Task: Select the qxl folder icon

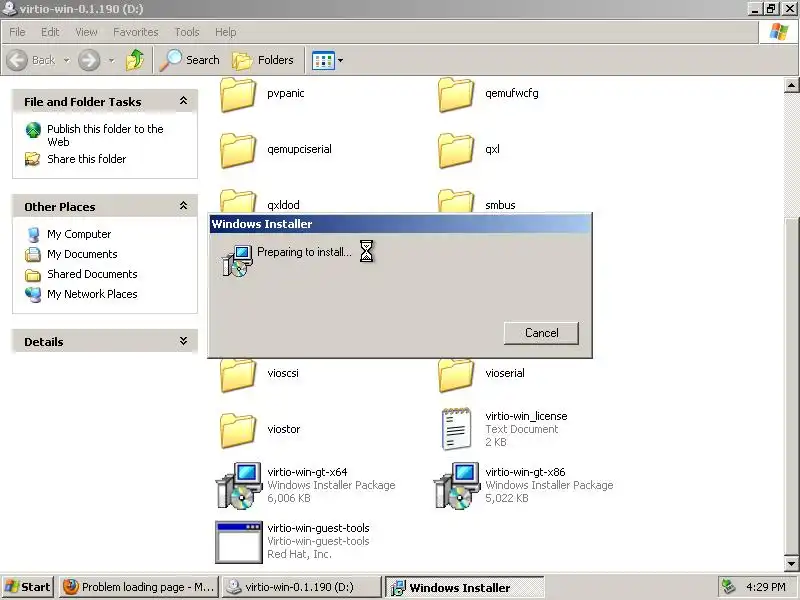Action: (x=456, y=151)
